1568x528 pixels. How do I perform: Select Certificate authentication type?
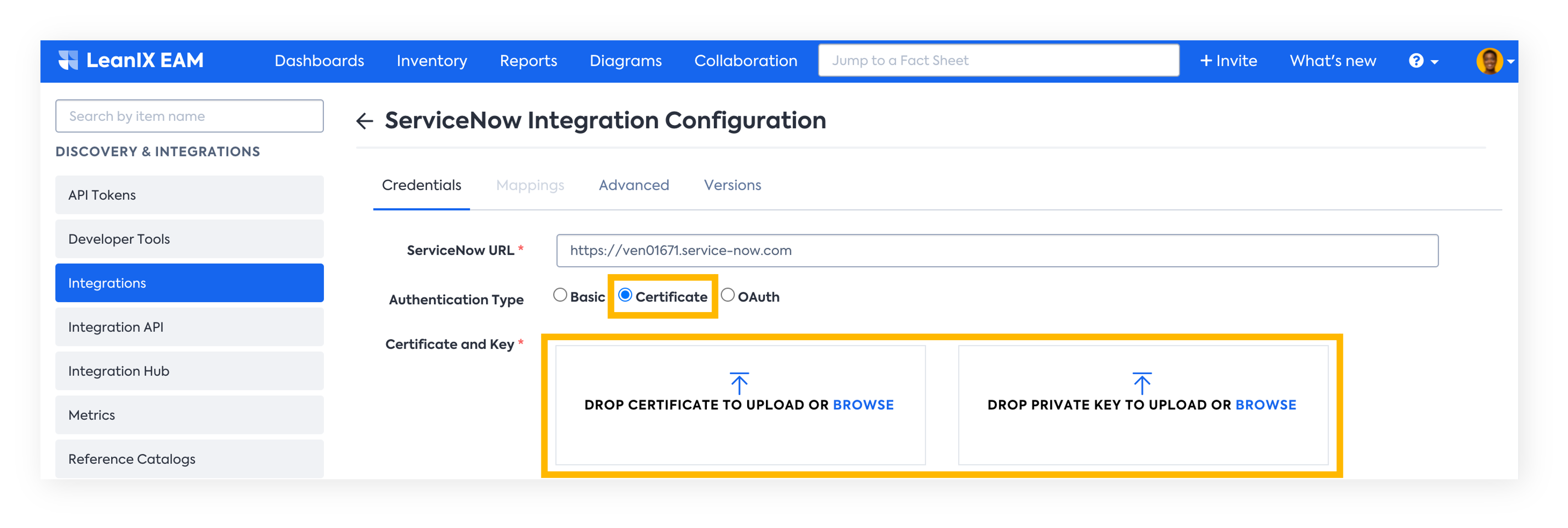pos(625,295)
